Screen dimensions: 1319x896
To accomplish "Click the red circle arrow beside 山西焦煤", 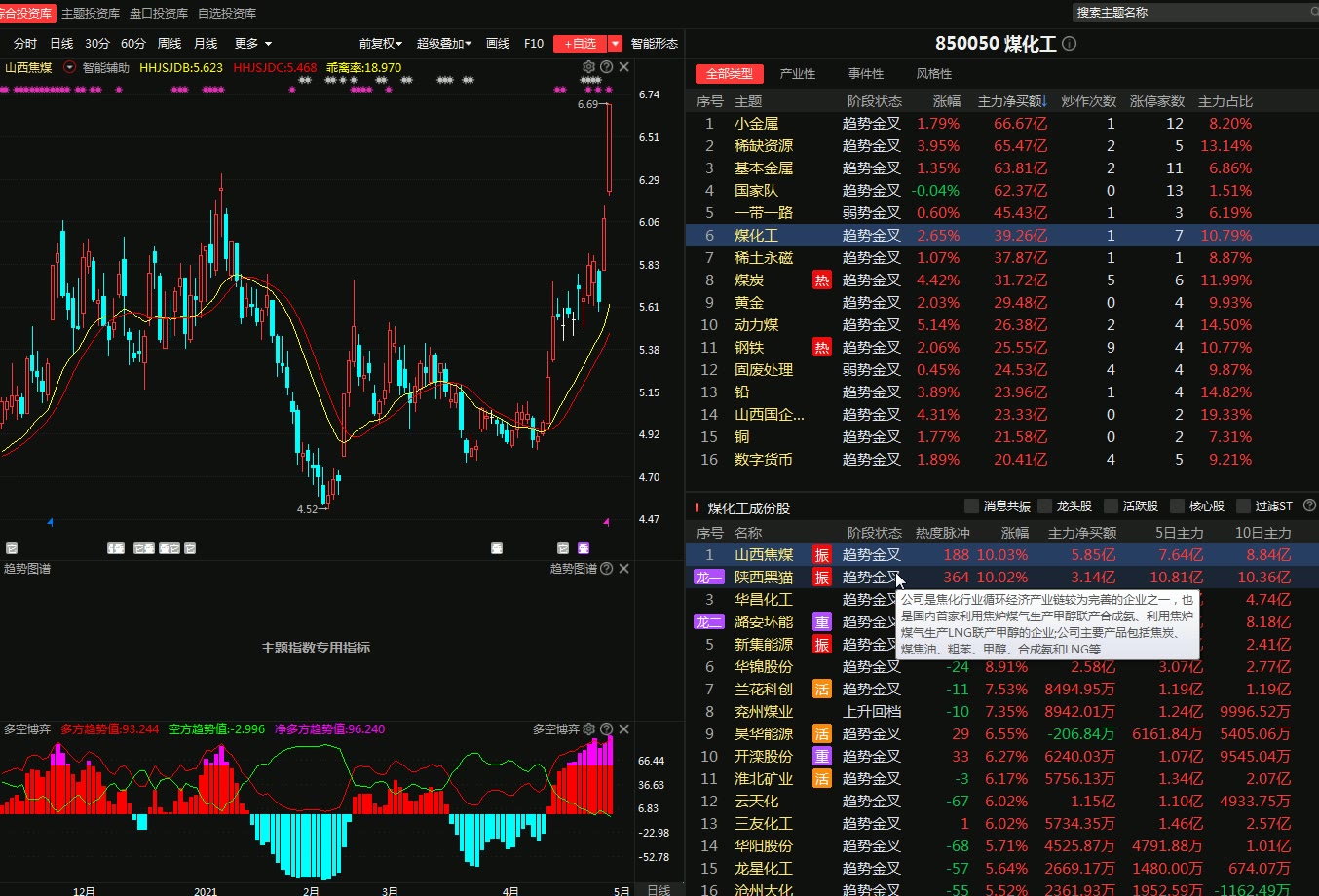I will coord(69,67).
